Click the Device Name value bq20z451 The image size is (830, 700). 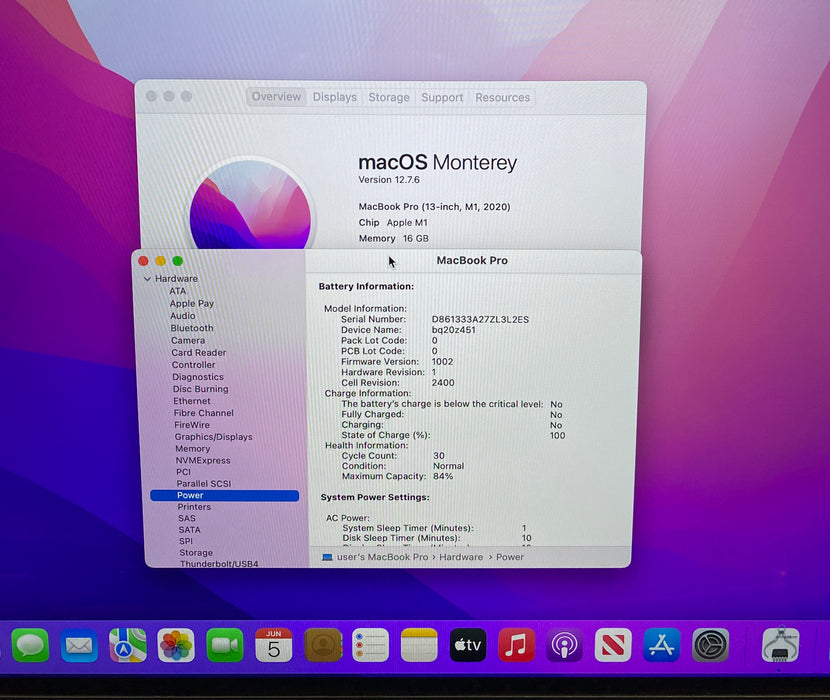tap(454, 330)
